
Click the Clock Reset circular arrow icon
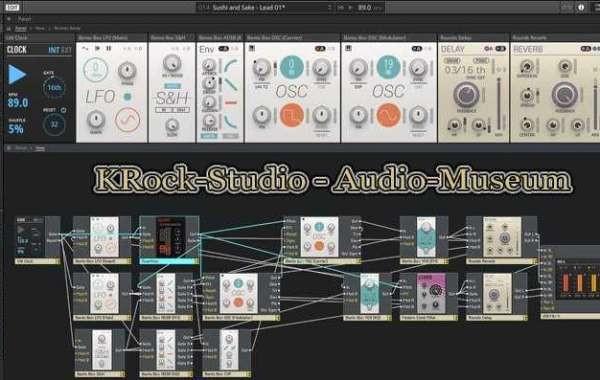coord(64,110)
